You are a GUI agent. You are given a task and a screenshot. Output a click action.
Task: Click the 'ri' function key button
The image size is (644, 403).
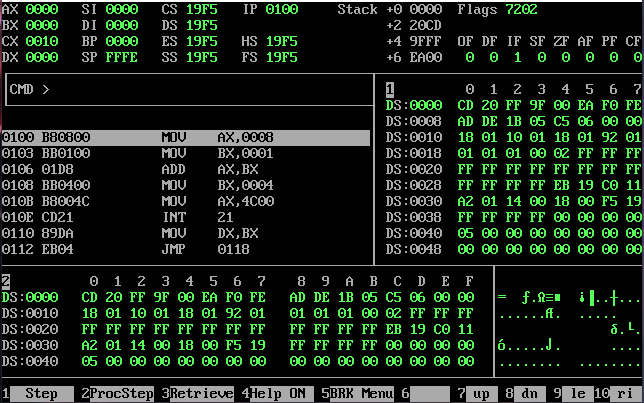[626, 394]
